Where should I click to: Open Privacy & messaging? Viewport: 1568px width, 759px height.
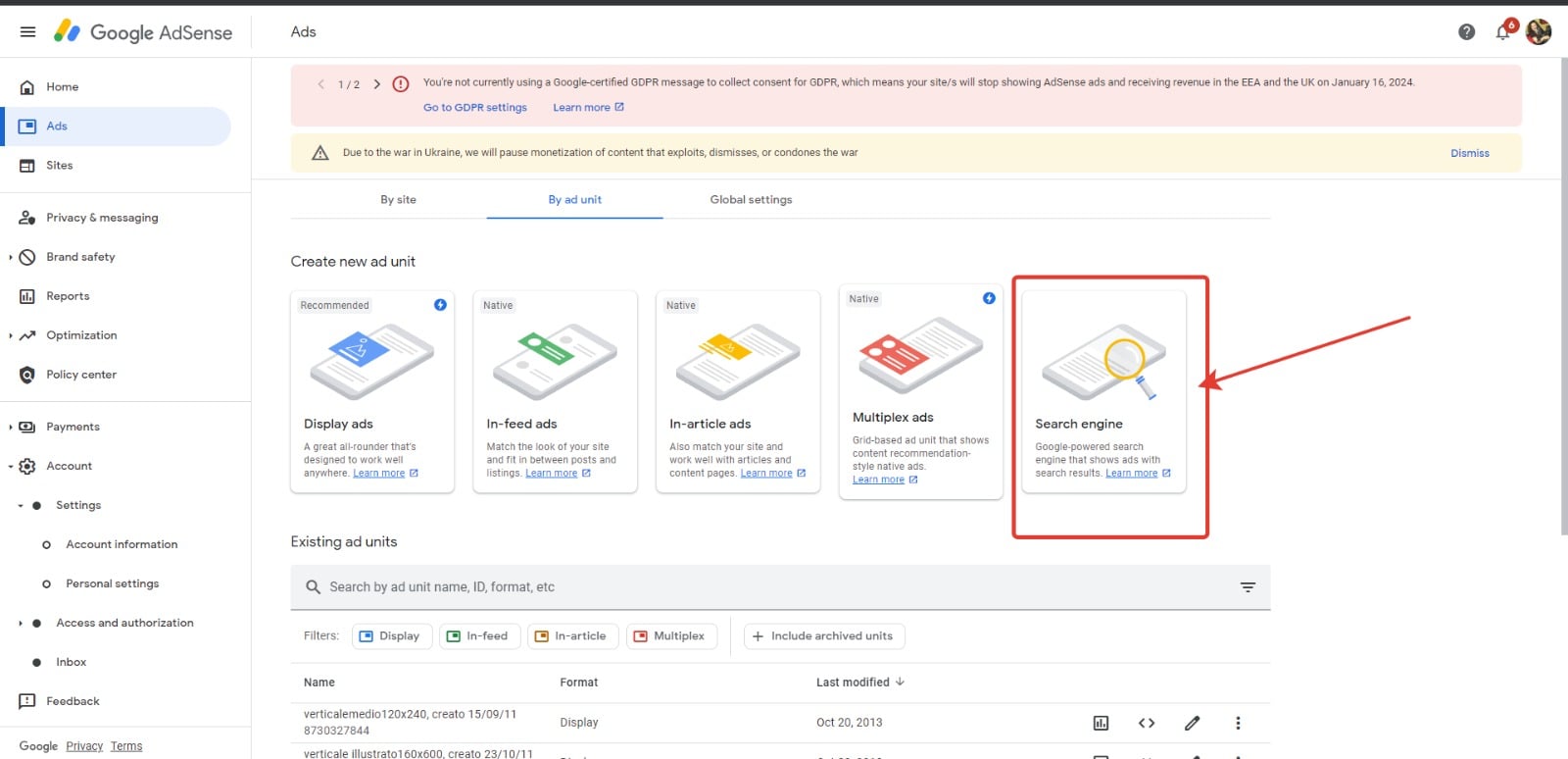coord(102,218)
